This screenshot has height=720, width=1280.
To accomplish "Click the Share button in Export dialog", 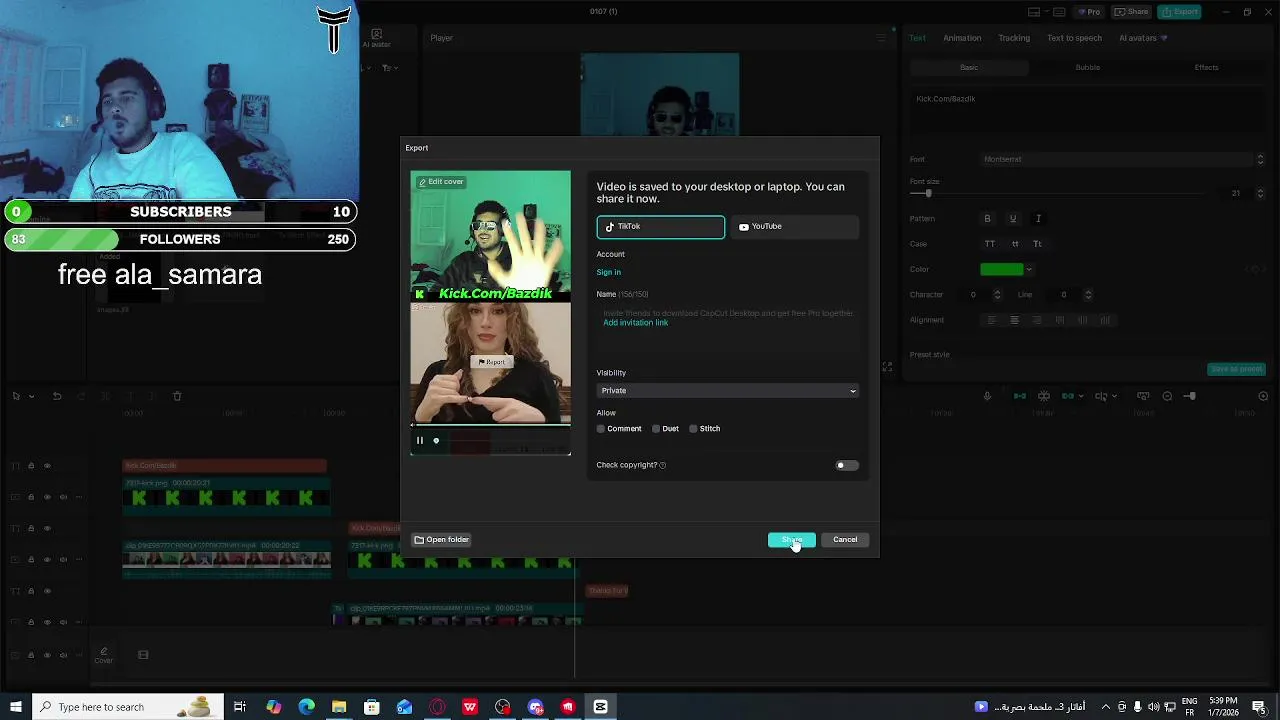I will [792, 540].
